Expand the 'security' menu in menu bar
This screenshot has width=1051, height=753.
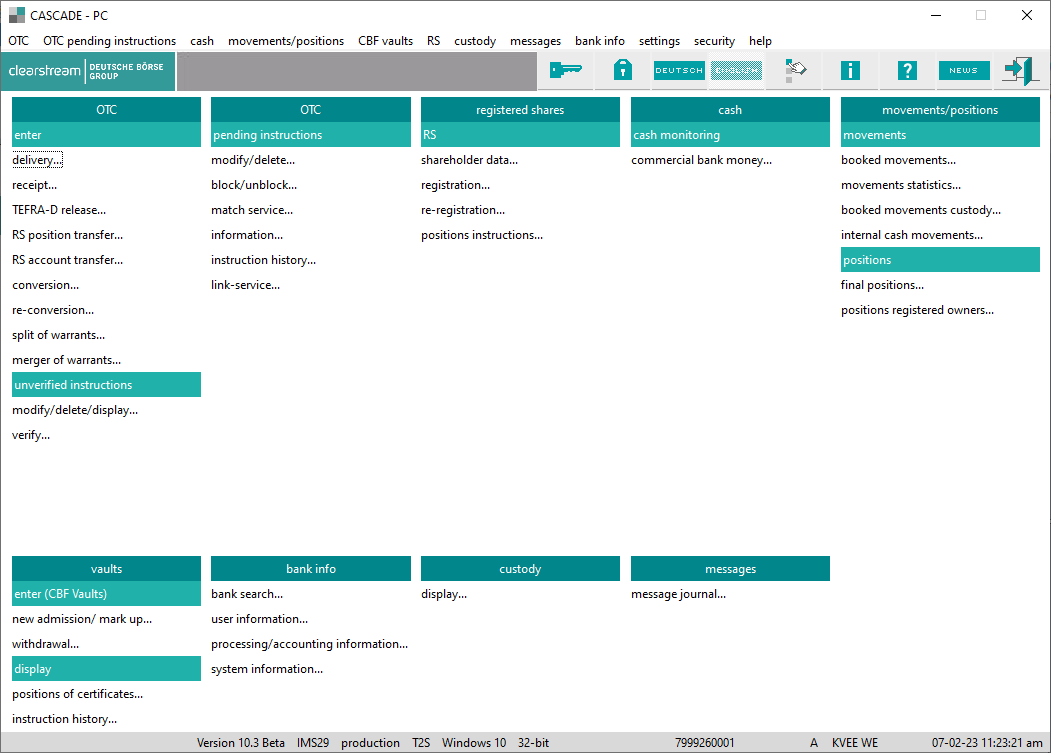pos(714,41)
